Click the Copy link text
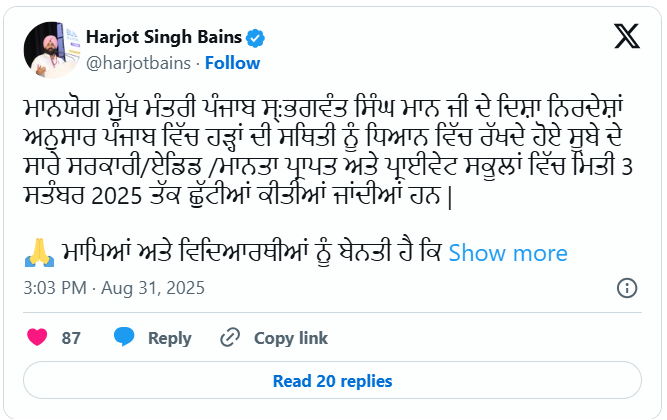Viewport: 667px width, 420px height. [290, 338]
